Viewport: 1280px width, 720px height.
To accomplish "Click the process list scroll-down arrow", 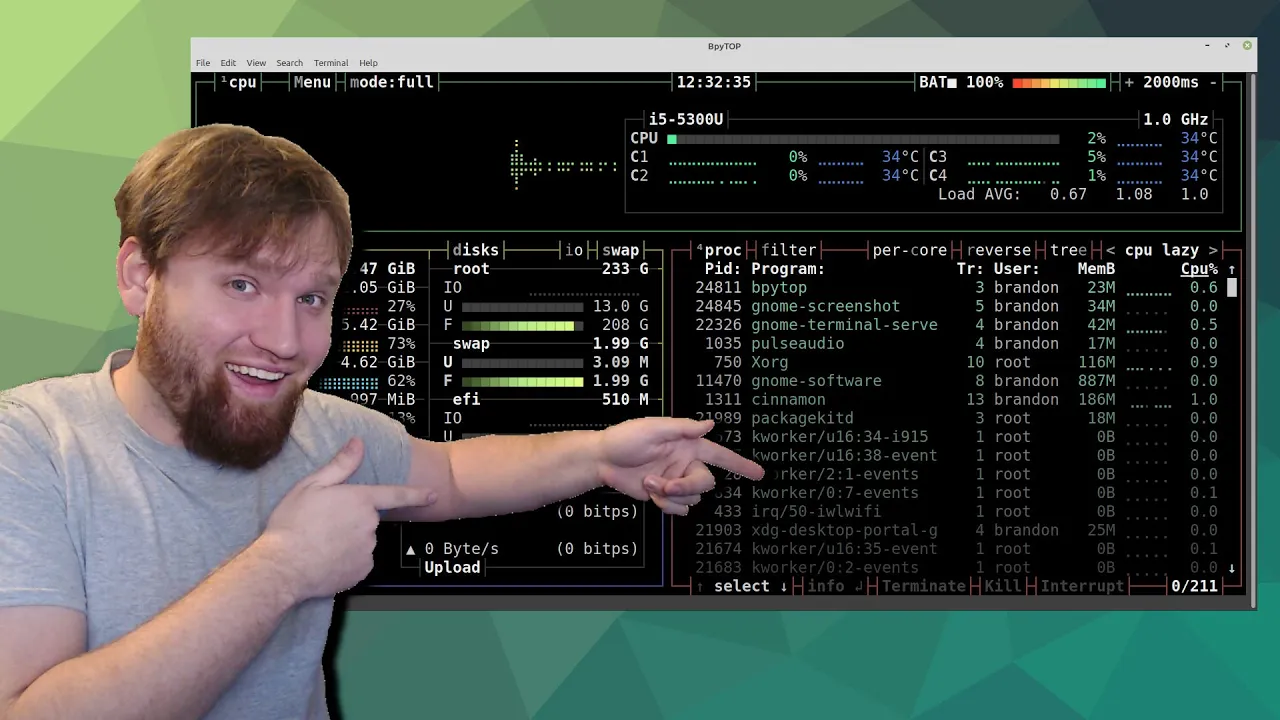I will tap(1232, 568).
